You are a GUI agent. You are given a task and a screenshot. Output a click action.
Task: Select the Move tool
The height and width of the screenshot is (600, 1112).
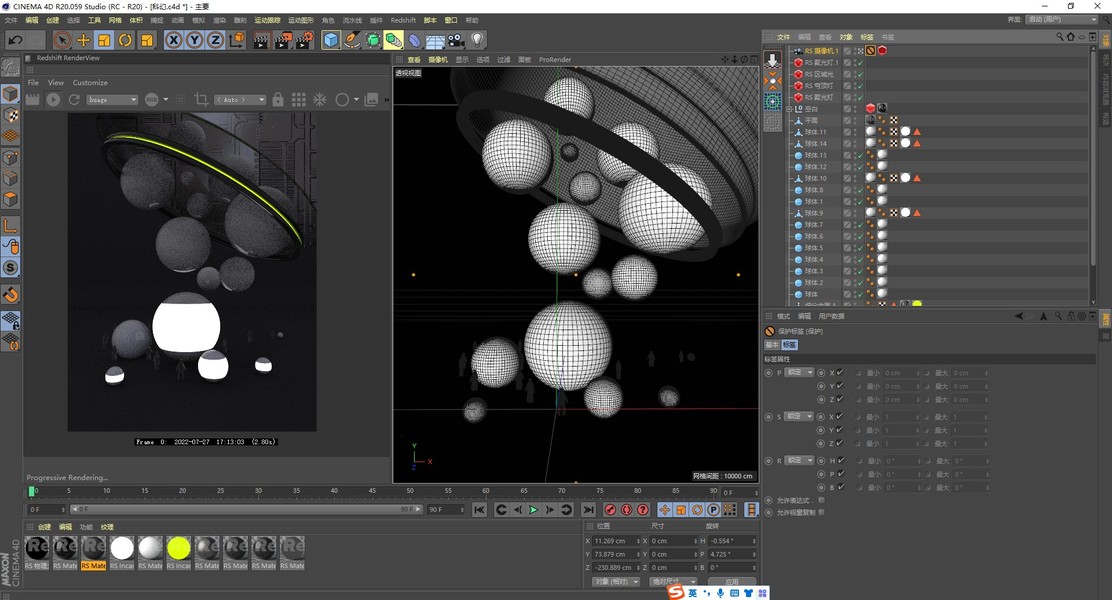(x=84, y=40)
